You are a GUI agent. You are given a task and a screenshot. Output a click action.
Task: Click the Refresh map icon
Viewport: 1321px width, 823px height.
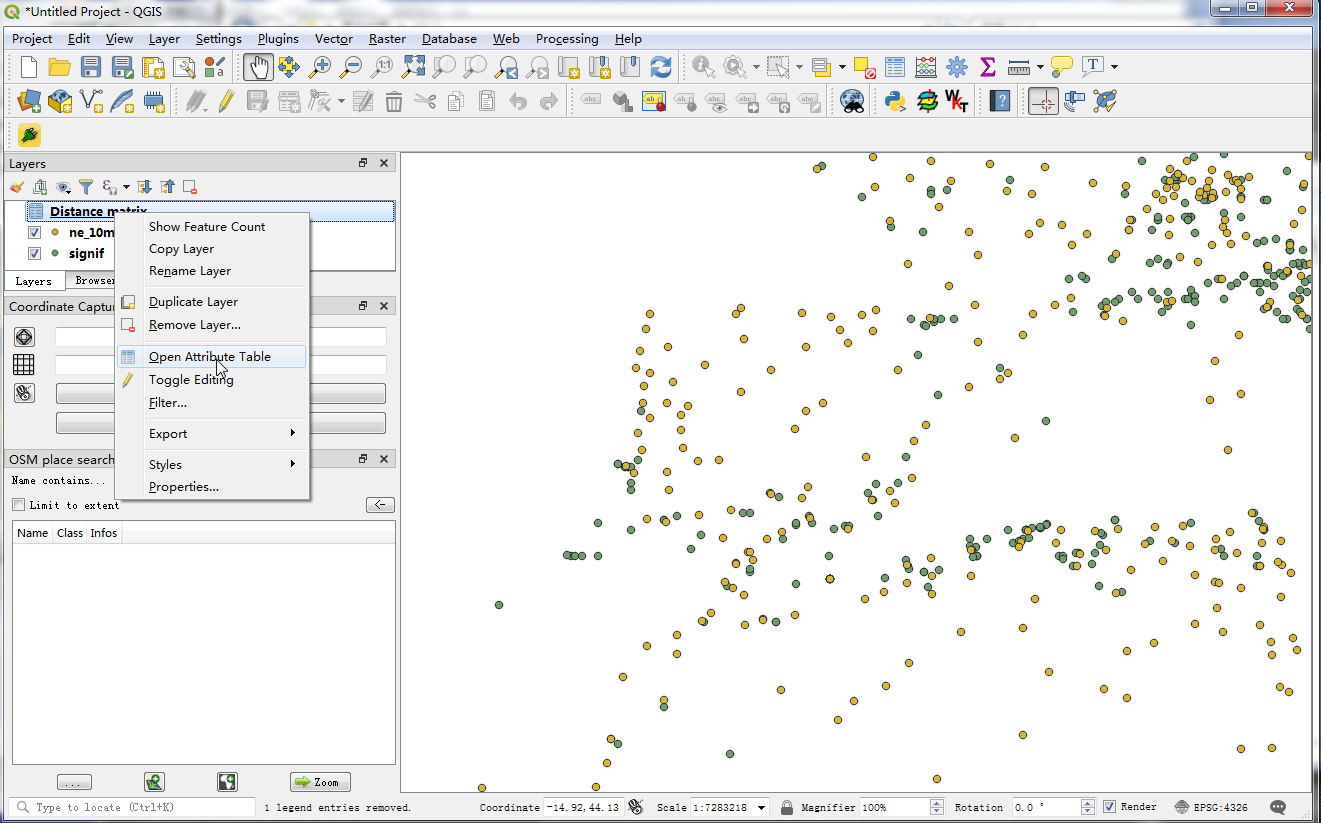click(x=661, y=67)
